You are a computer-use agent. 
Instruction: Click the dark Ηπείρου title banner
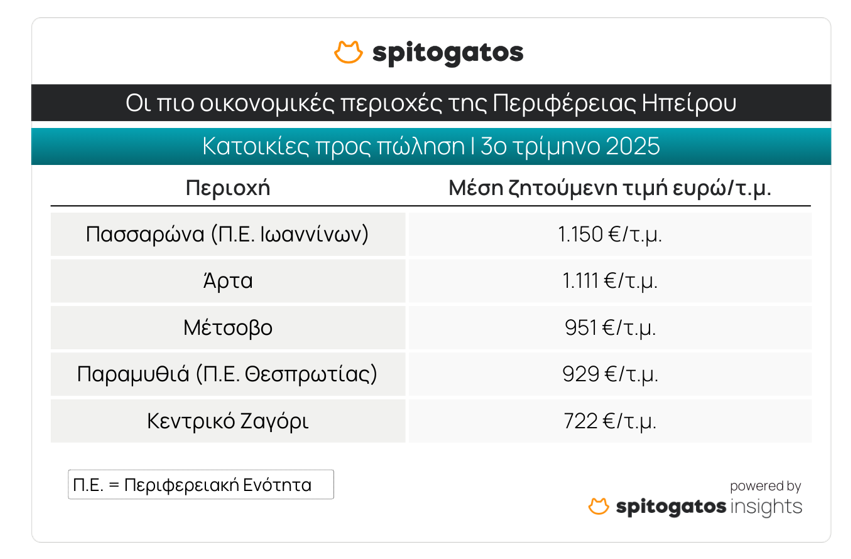[430, 103]
